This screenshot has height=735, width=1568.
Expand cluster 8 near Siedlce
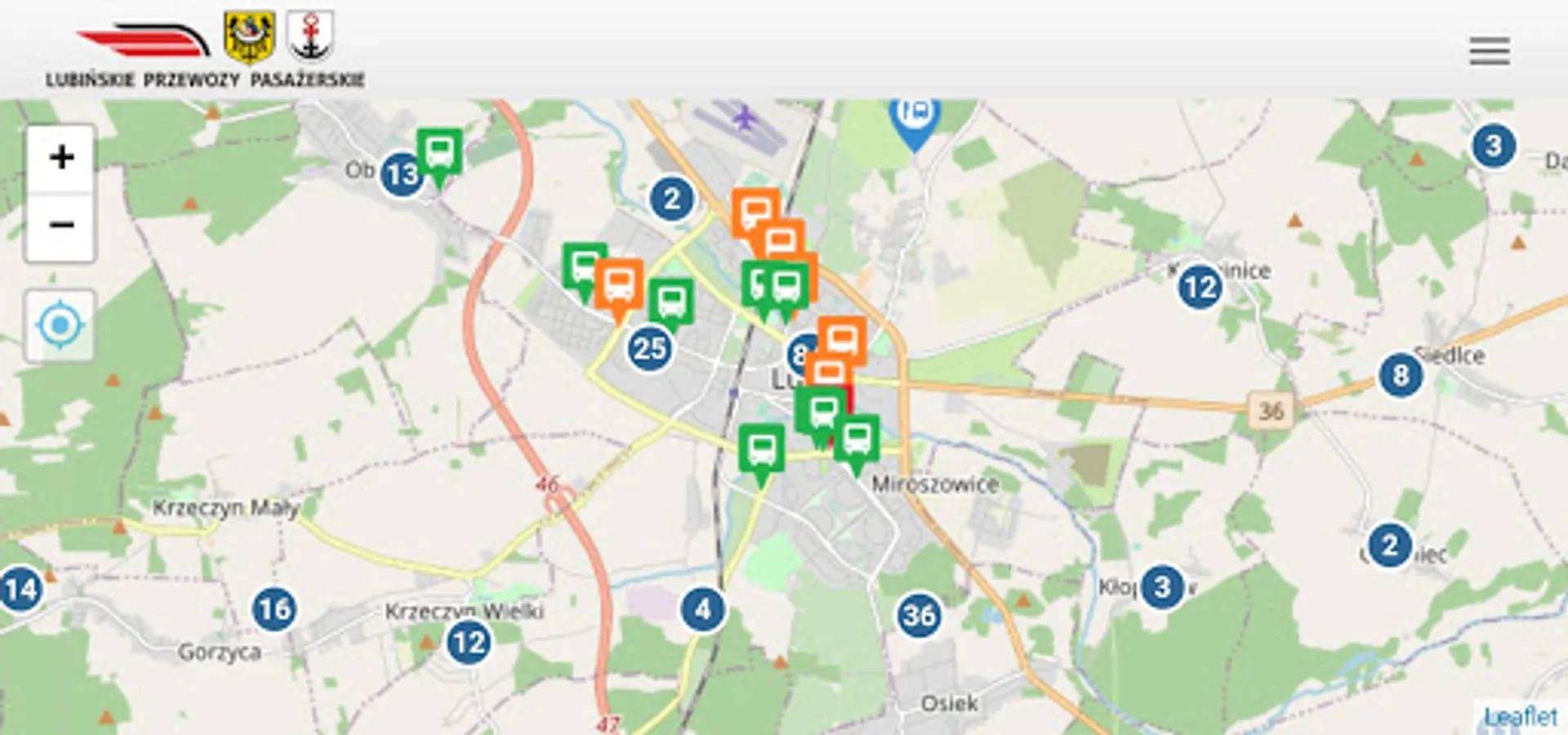(1401, 375)
